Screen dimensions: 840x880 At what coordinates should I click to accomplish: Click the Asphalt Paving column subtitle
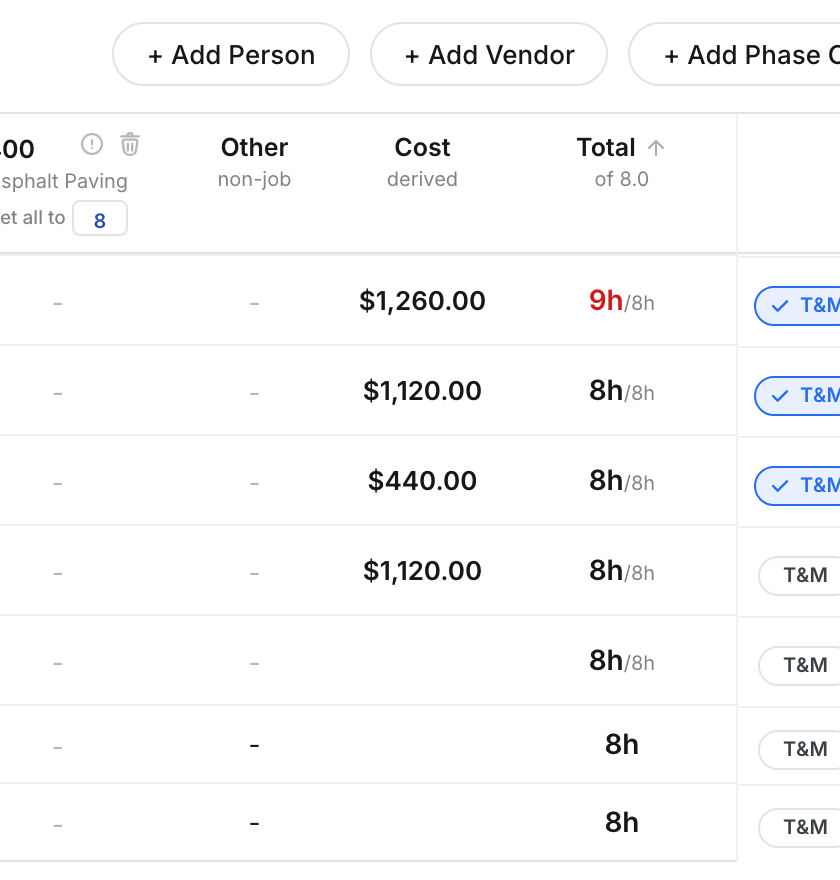pos(63,181)
